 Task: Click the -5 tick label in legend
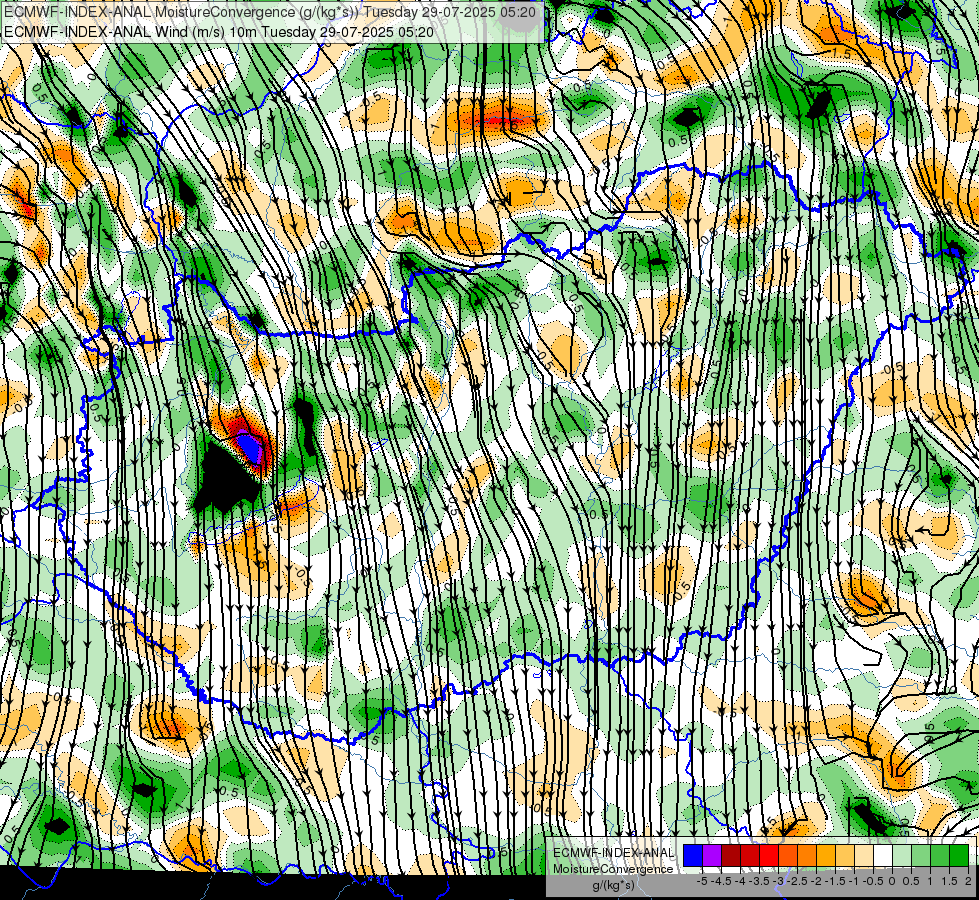(x=702, y=881)
